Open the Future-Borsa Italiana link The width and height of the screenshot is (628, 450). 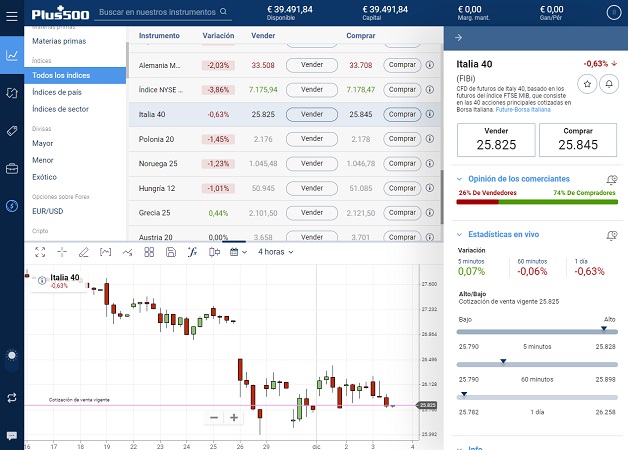click(523, 109)
